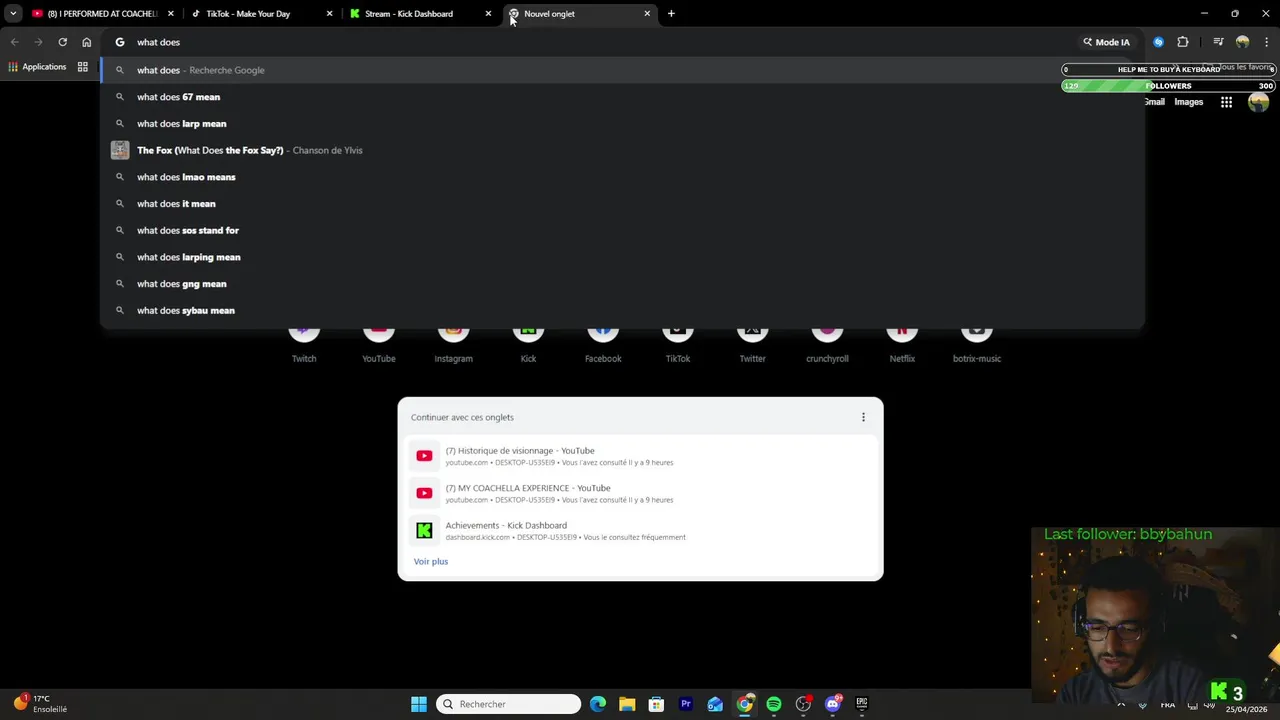
Task: Go back with the browser back arrow
Action: 14,42
